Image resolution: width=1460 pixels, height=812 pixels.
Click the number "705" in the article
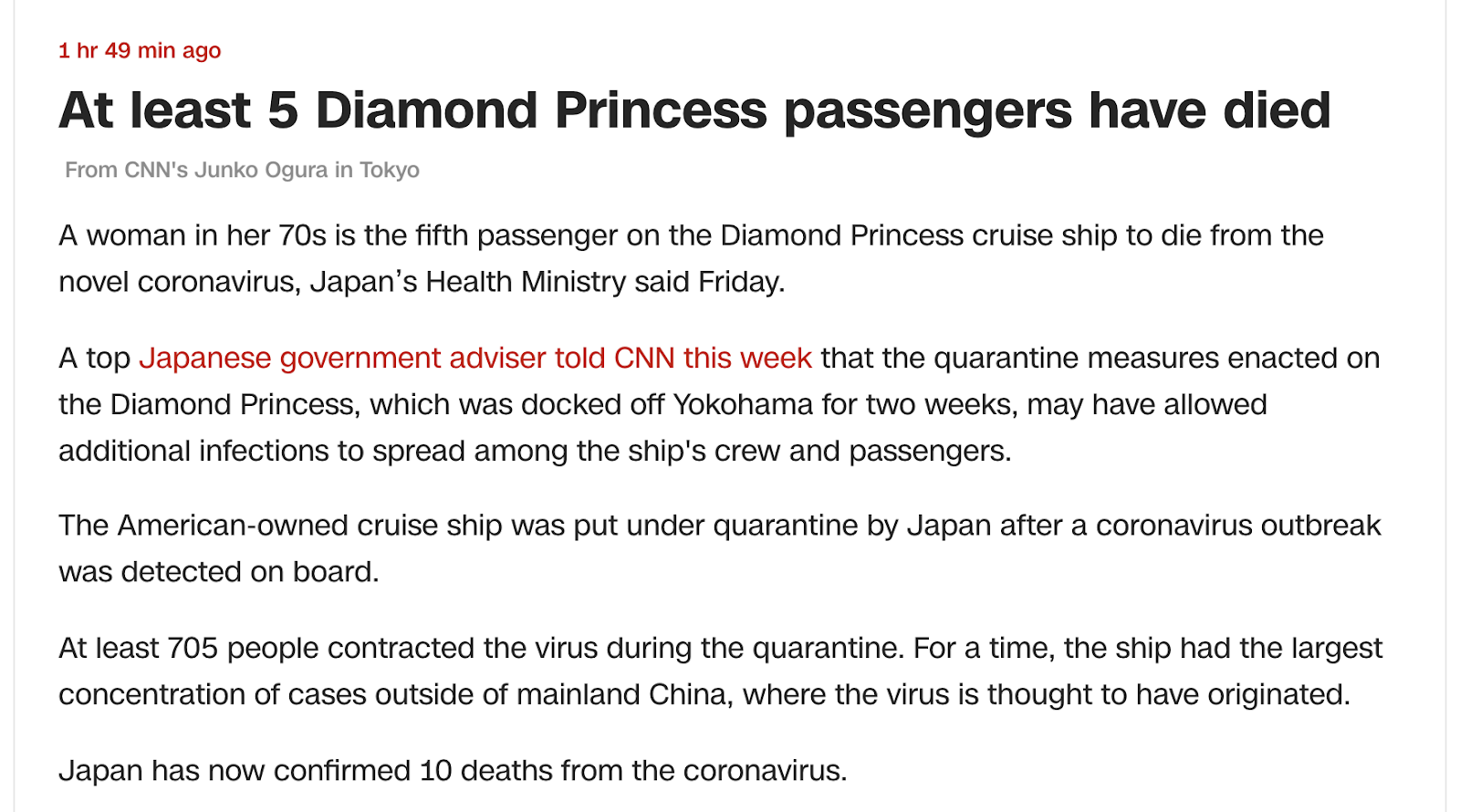coord(193,648)
